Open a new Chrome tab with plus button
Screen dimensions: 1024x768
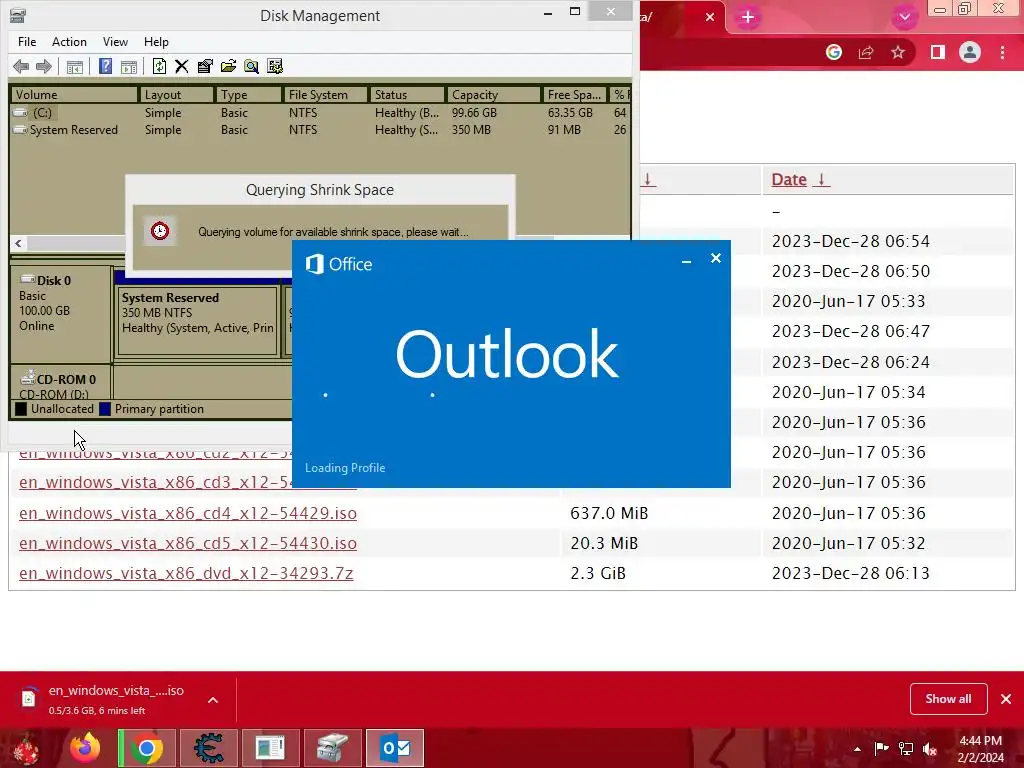748,17
